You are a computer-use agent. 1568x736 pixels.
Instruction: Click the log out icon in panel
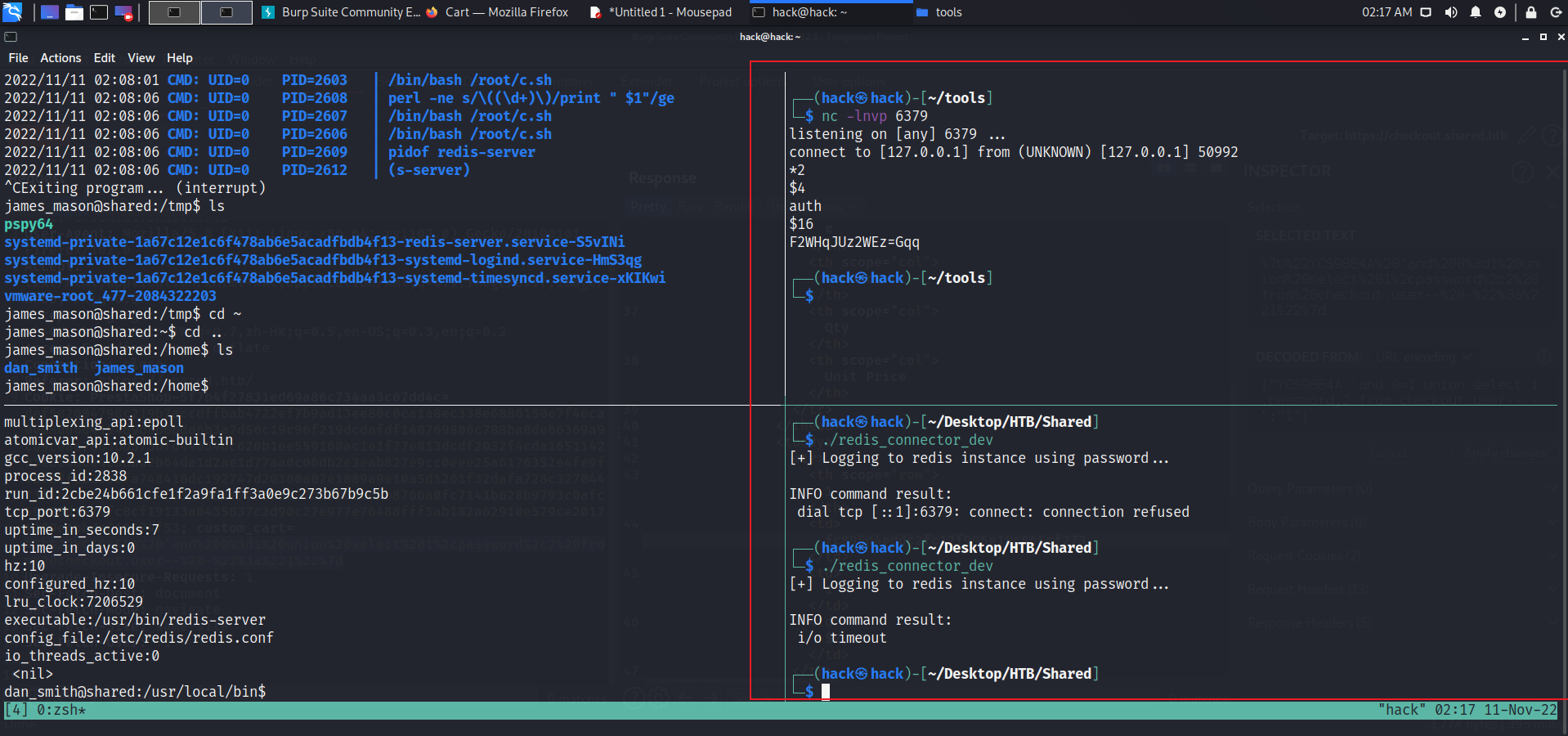[x=1556, y=12]
